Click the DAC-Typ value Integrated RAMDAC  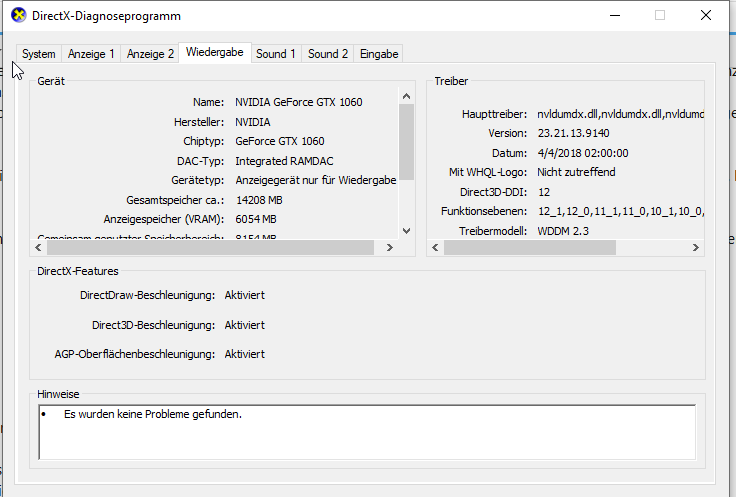(284, 161)
